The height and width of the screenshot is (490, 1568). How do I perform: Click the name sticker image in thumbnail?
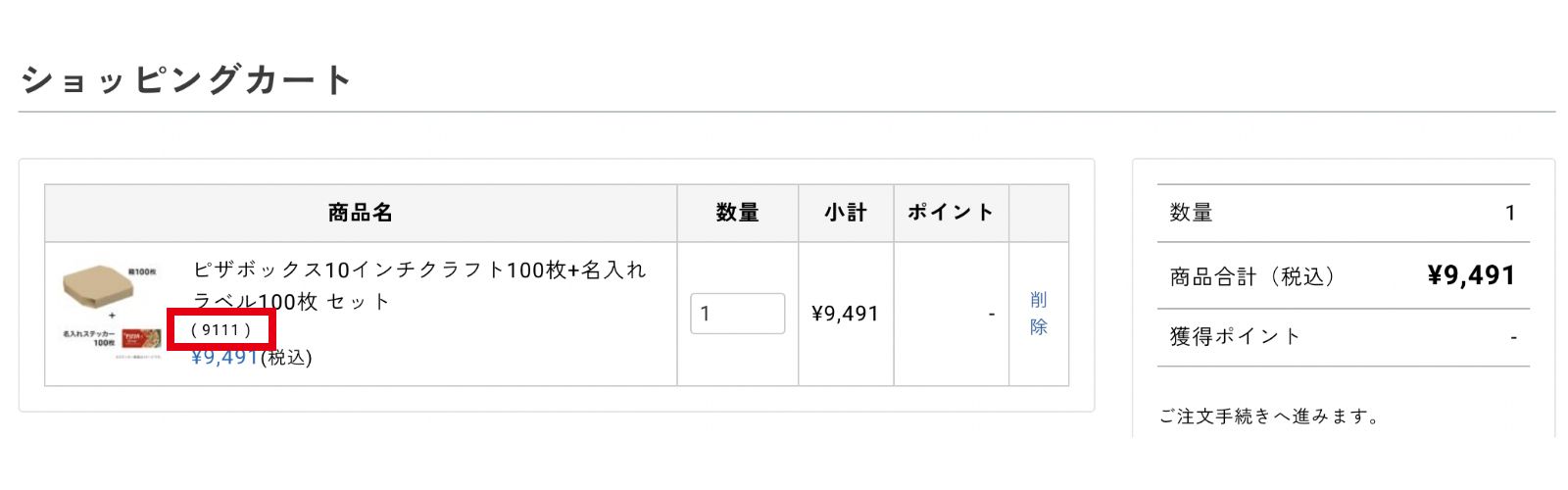(140, 338)
